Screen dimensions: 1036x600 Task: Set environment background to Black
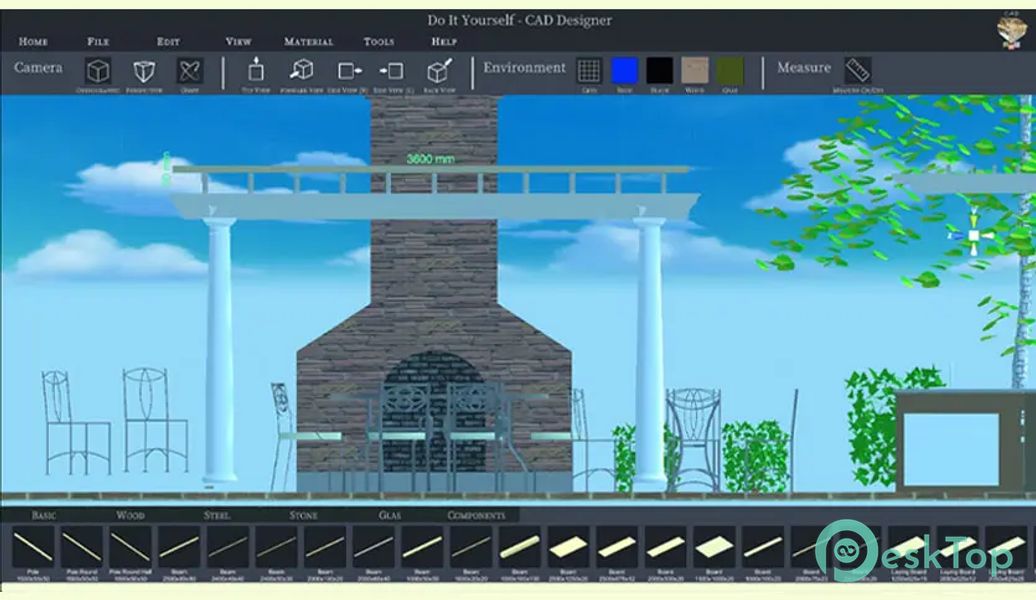tap(659, 70)
